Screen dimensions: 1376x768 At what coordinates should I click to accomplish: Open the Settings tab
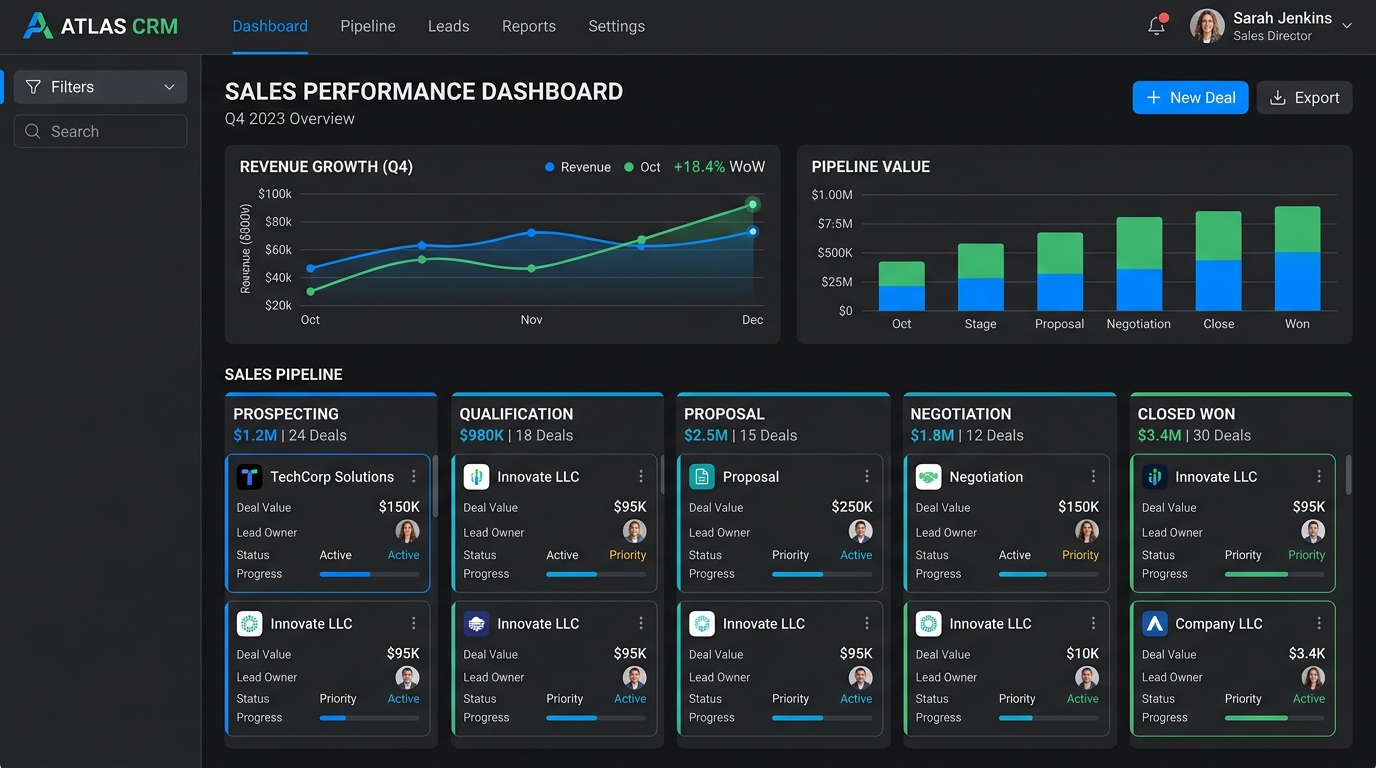click(x=617, y=26)
